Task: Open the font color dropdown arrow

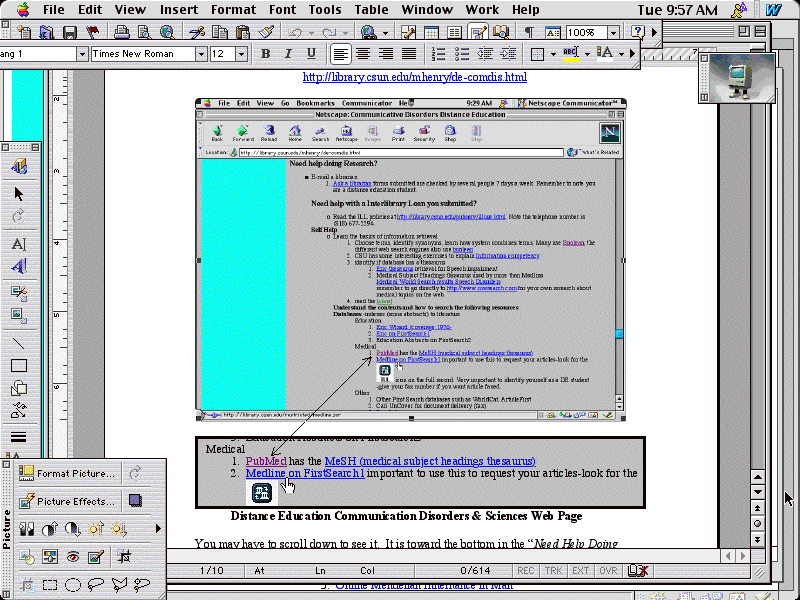Action: tap(621, 54)
